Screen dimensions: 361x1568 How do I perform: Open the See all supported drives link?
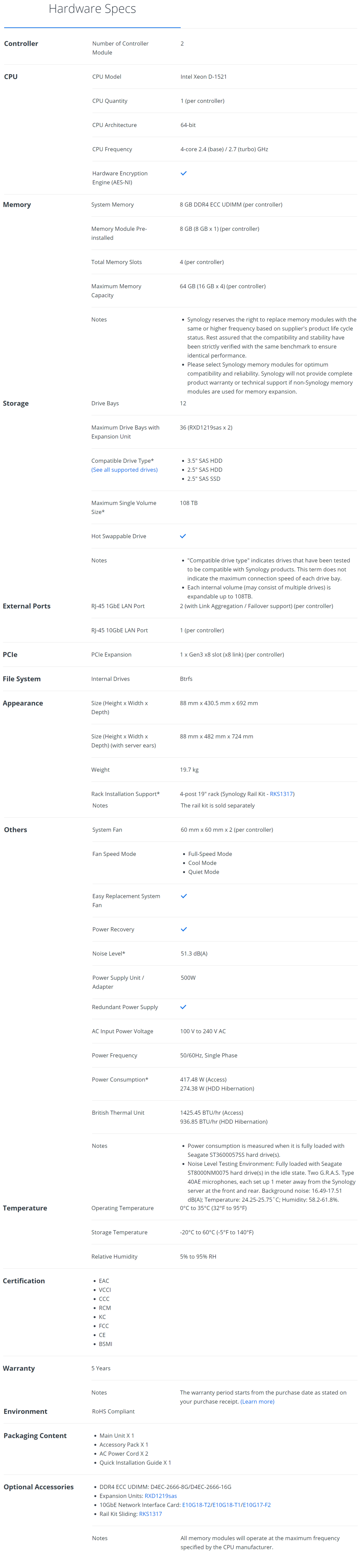(x=124, y=470)
